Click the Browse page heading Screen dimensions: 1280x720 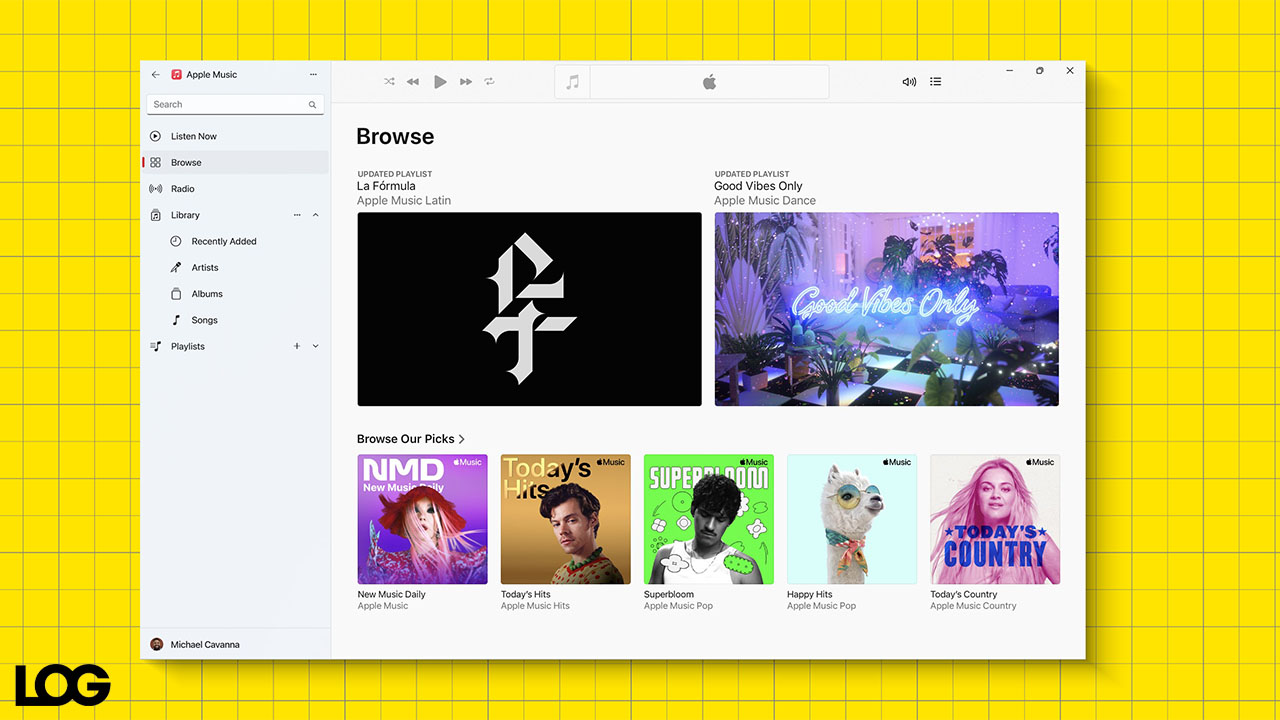pos(395,137)
